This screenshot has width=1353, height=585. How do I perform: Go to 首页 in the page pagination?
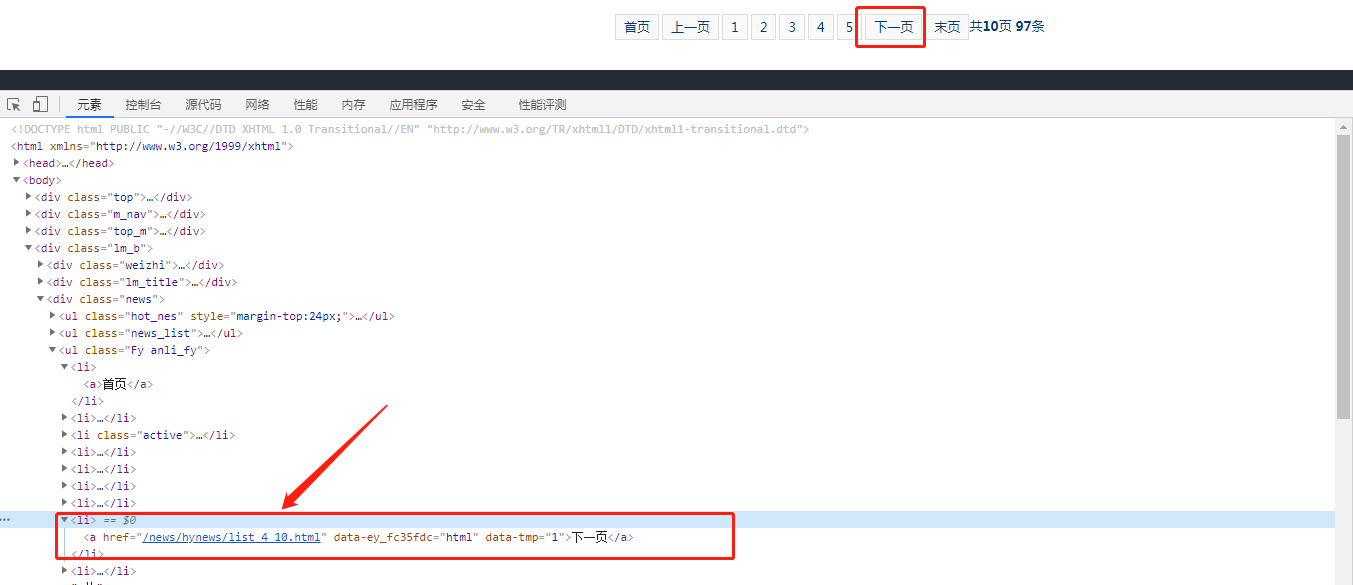point(637,27)
